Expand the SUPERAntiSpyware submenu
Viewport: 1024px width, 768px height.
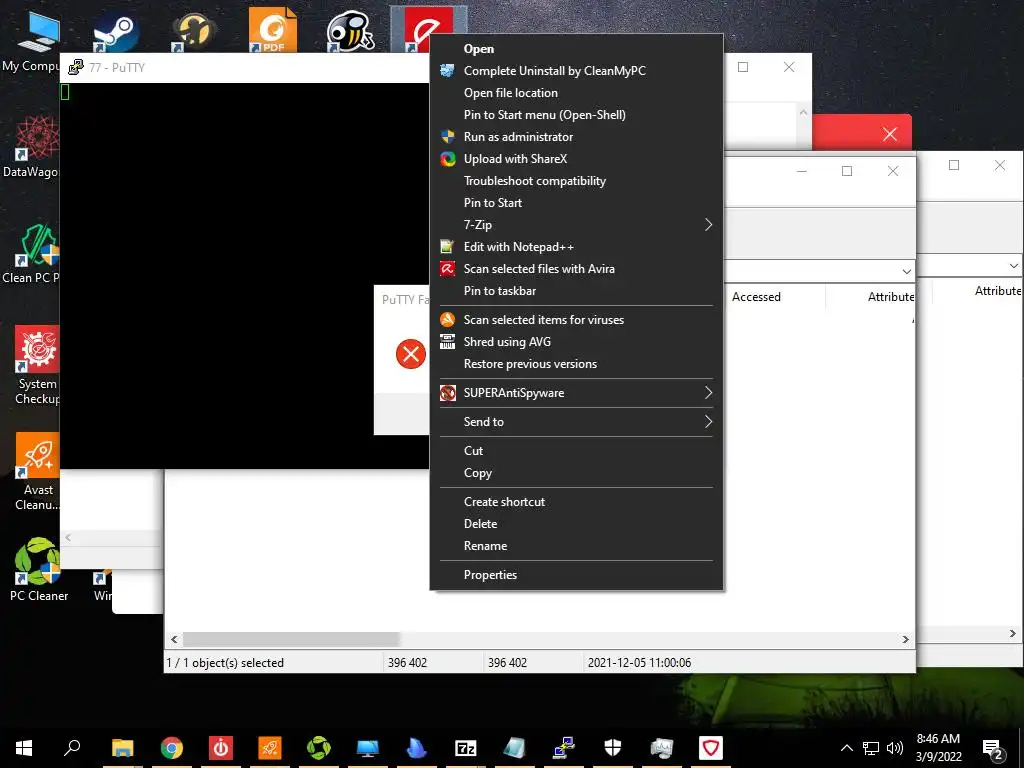(x=576, y=392)
